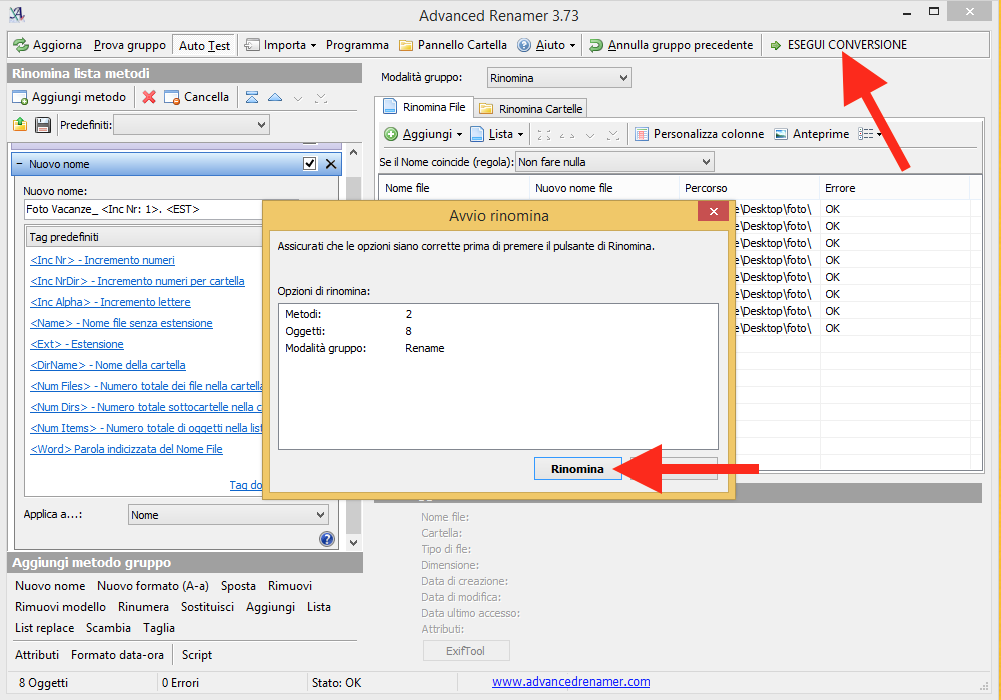This screenshot has width=1001, height=700.
Task: Click the blue help icon in method panel
Action: (327, 539)
